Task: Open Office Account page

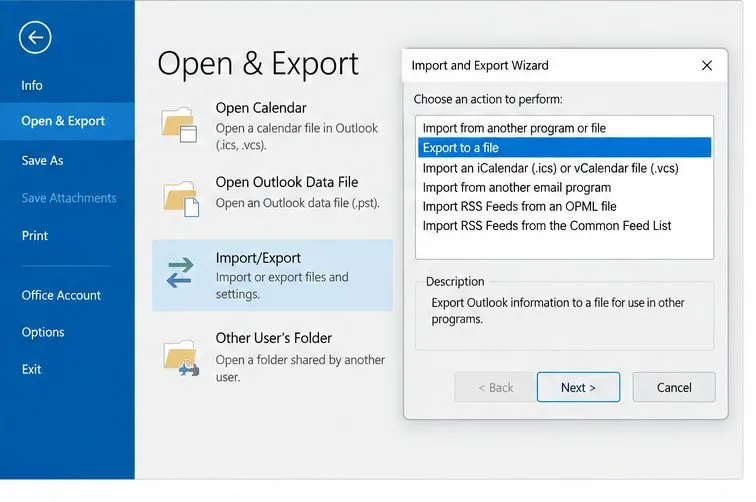Action: coord(61,295)
